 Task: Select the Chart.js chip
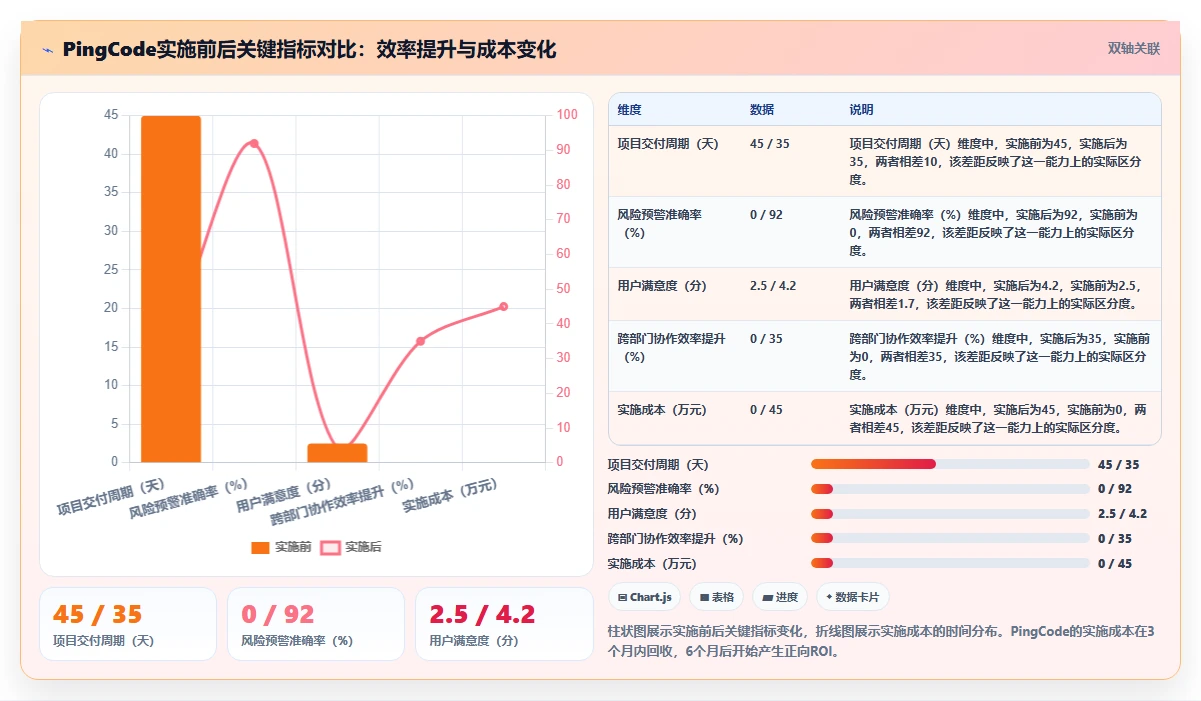click(645, 597)
